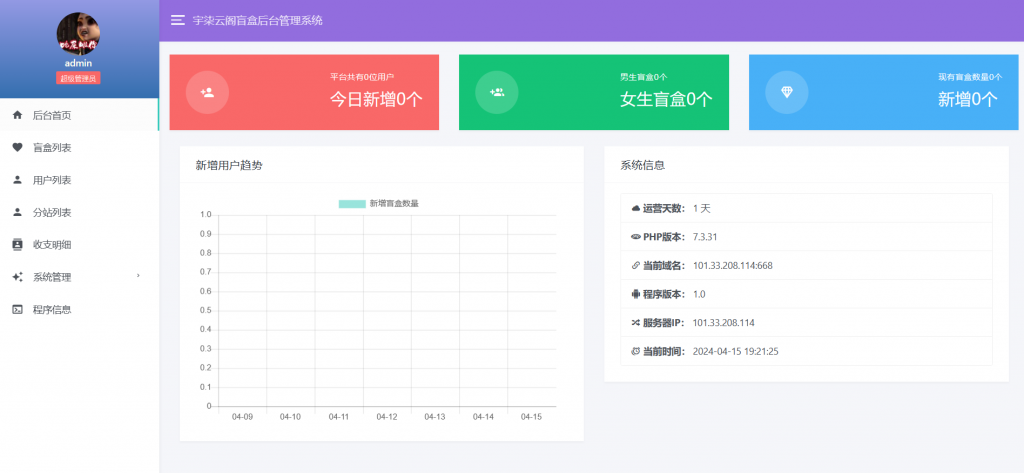Screen dimensions: 1024x473
Task: Click the shuffle icon beside 服务器IP
Action: click(x=635, y=323)
